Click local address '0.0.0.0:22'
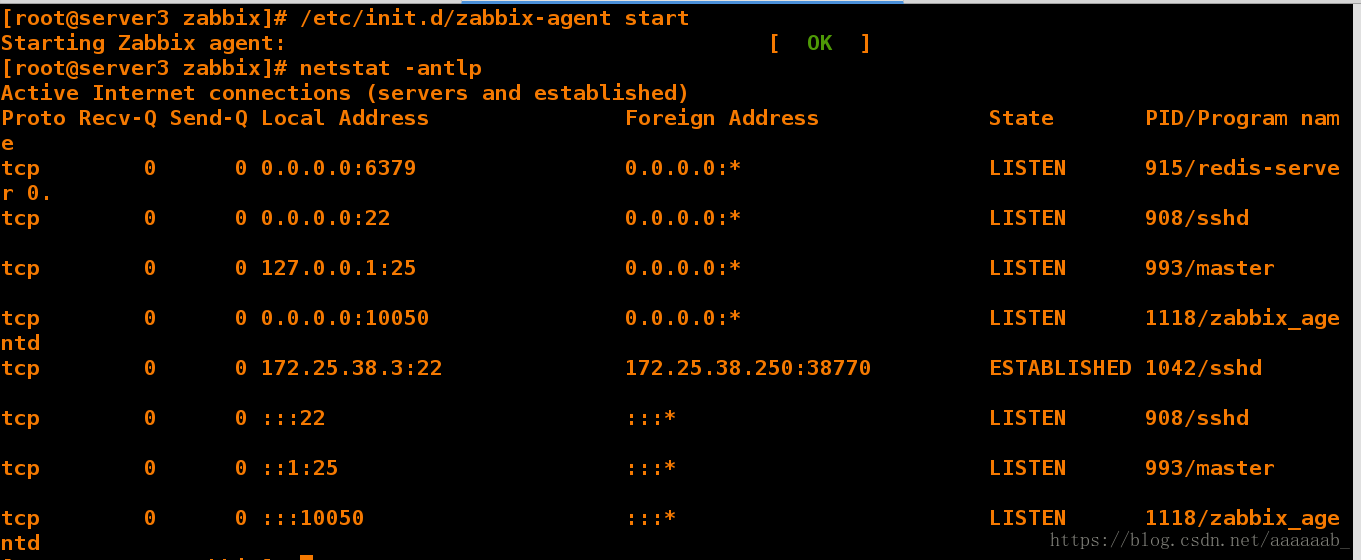The image size is (1361, 560). coord(325,218)
